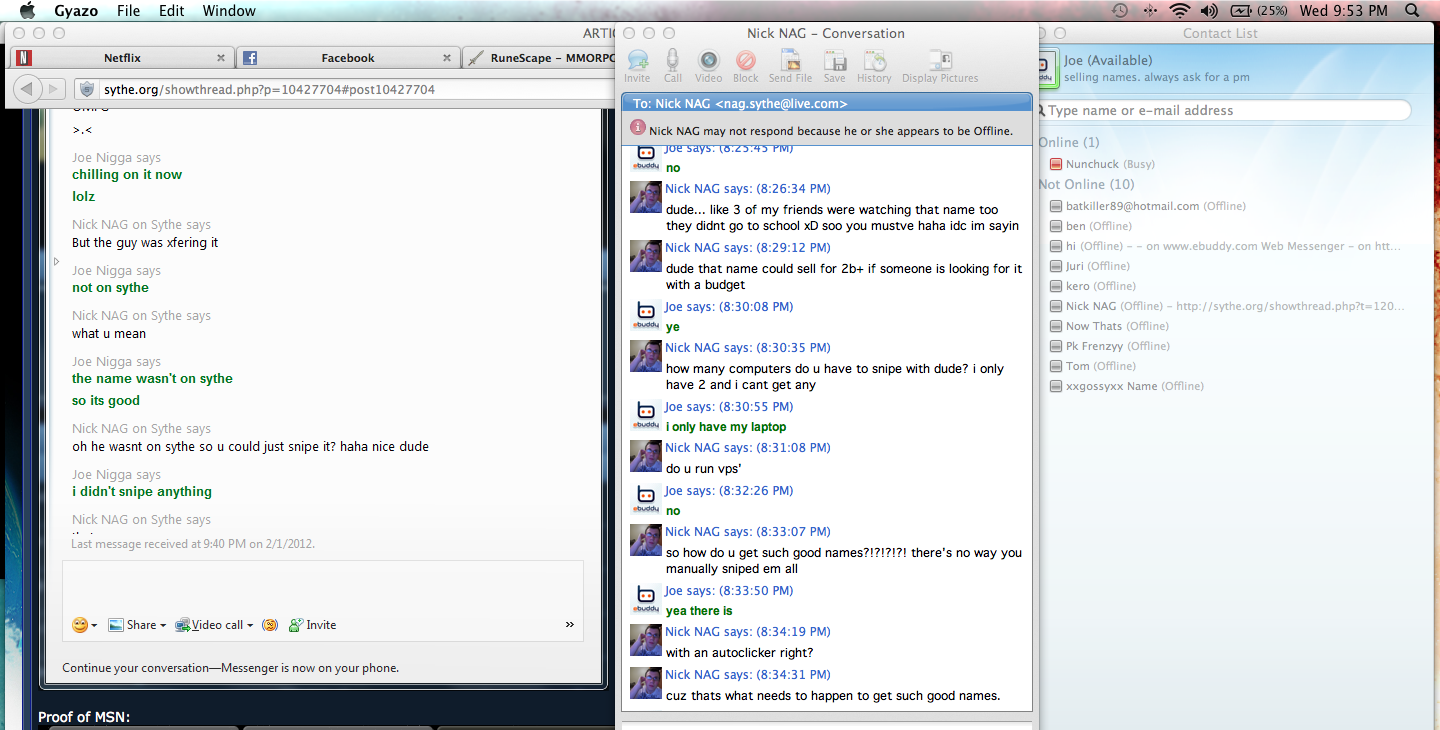Click Joe's eBuddy profile picture in contact list
The height and width of the screenshot is (730, 1440).
(x=1048, y=67)
